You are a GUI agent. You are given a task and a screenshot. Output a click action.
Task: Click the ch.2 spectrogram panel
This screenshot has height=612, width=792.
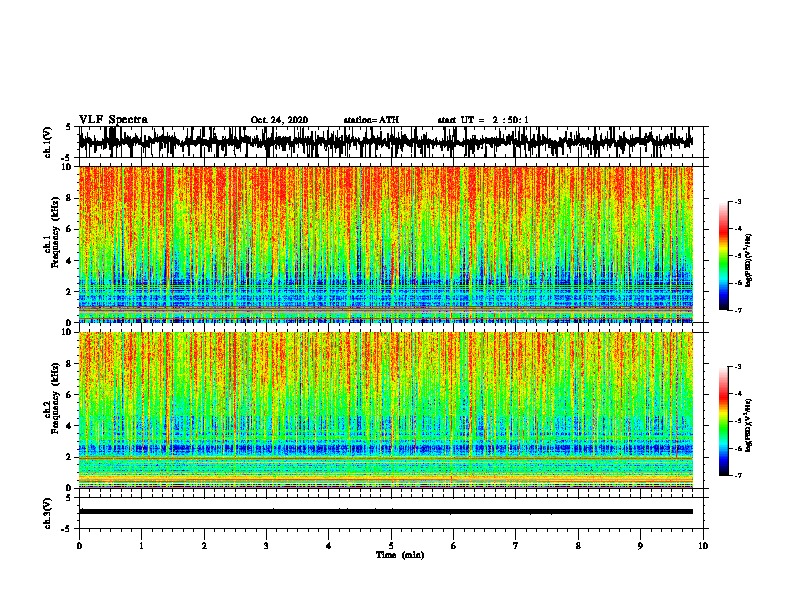click(386, 410)
